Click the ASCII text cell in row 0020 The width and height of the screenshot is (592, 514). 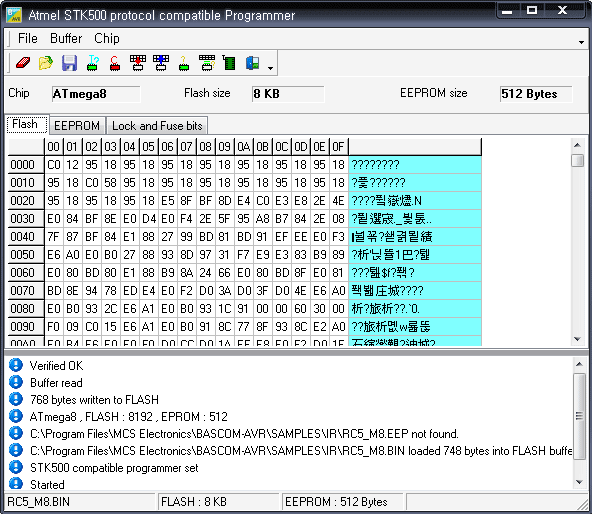coord(415,201)
